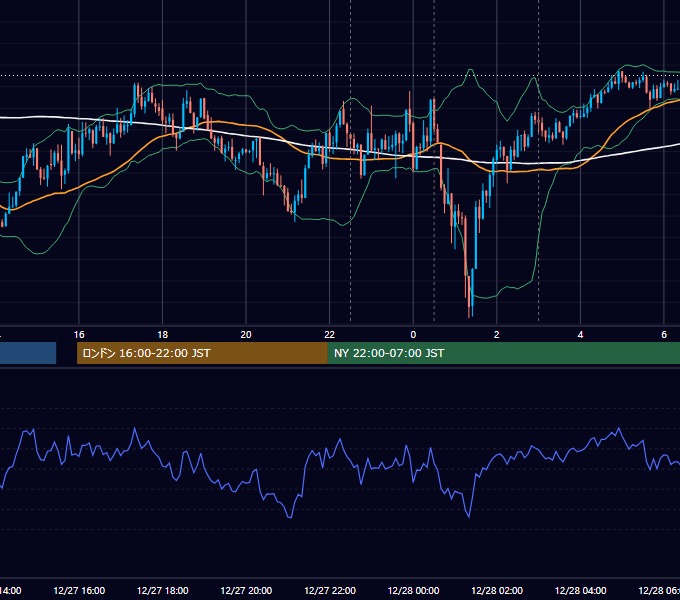The height and width of the screenshot is (600, 680).
Task: Click the 12/27 18:00 date label
Action: (x=163, y=590)
